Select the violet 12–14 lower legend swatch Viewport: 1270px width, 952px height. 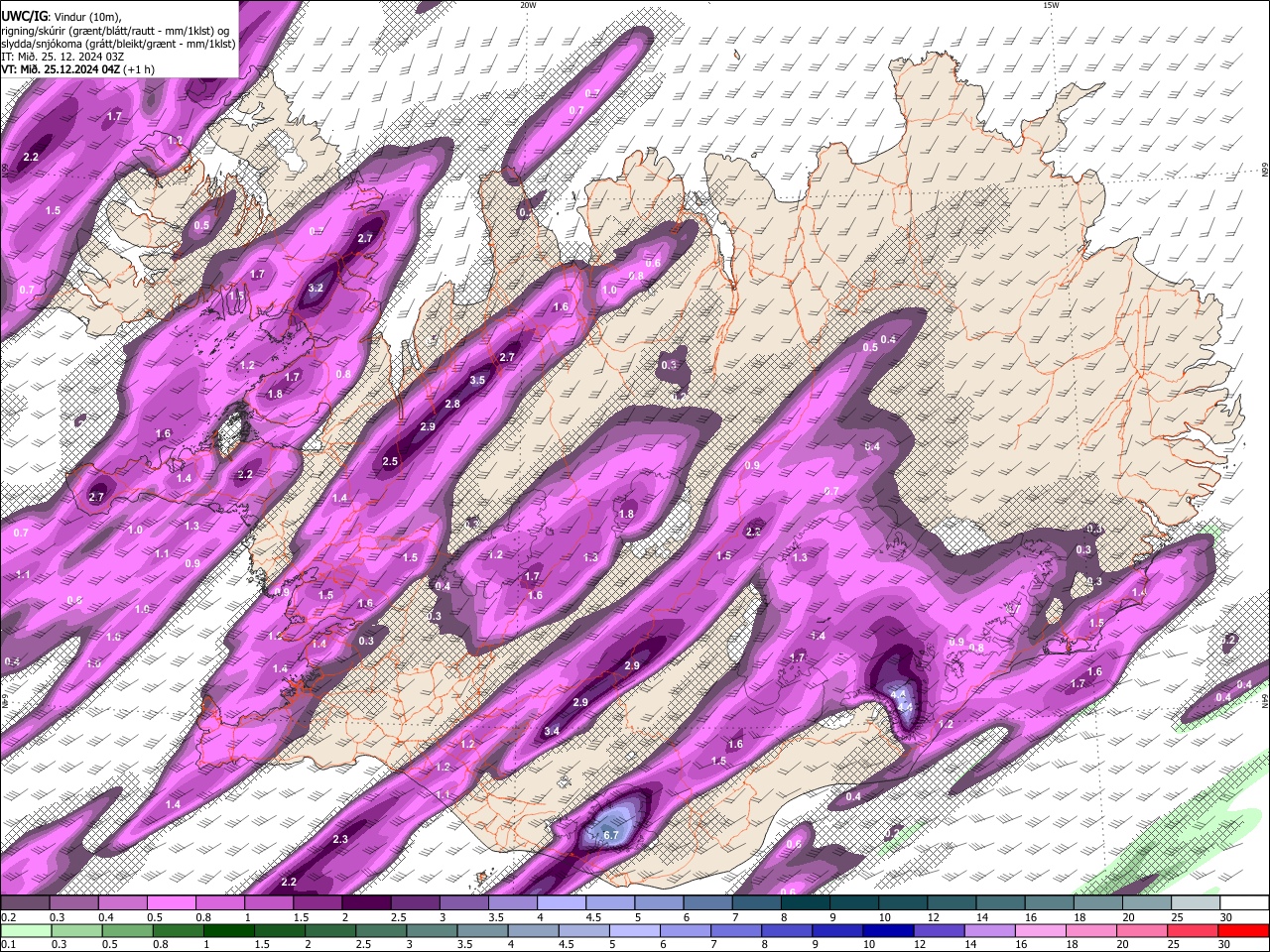(940, 931)
